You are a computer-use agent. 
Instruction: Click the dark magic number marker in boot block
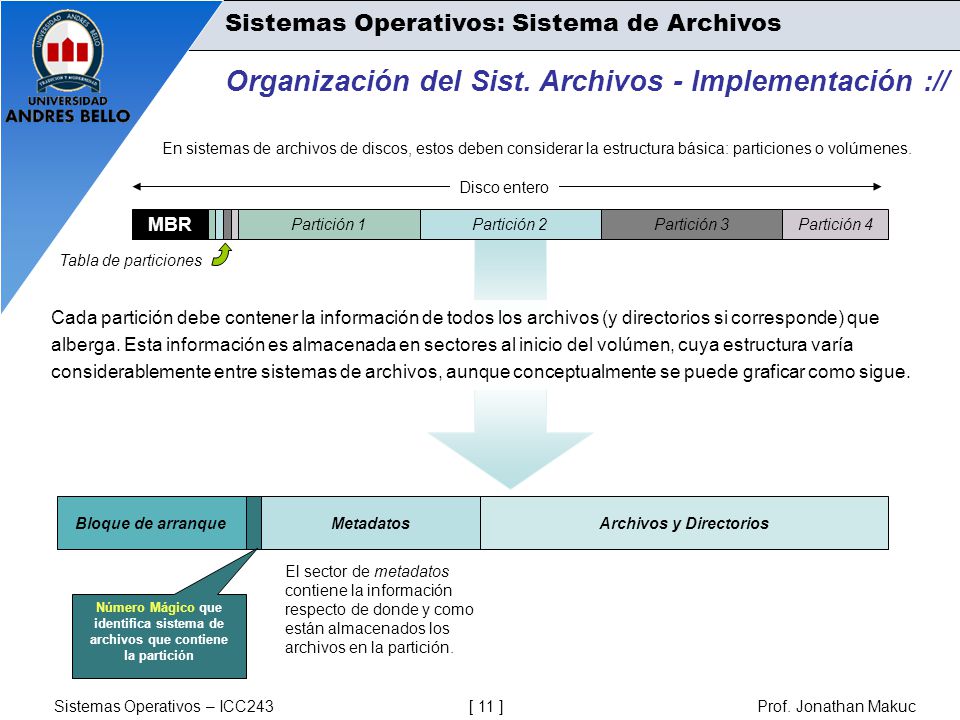253,523
